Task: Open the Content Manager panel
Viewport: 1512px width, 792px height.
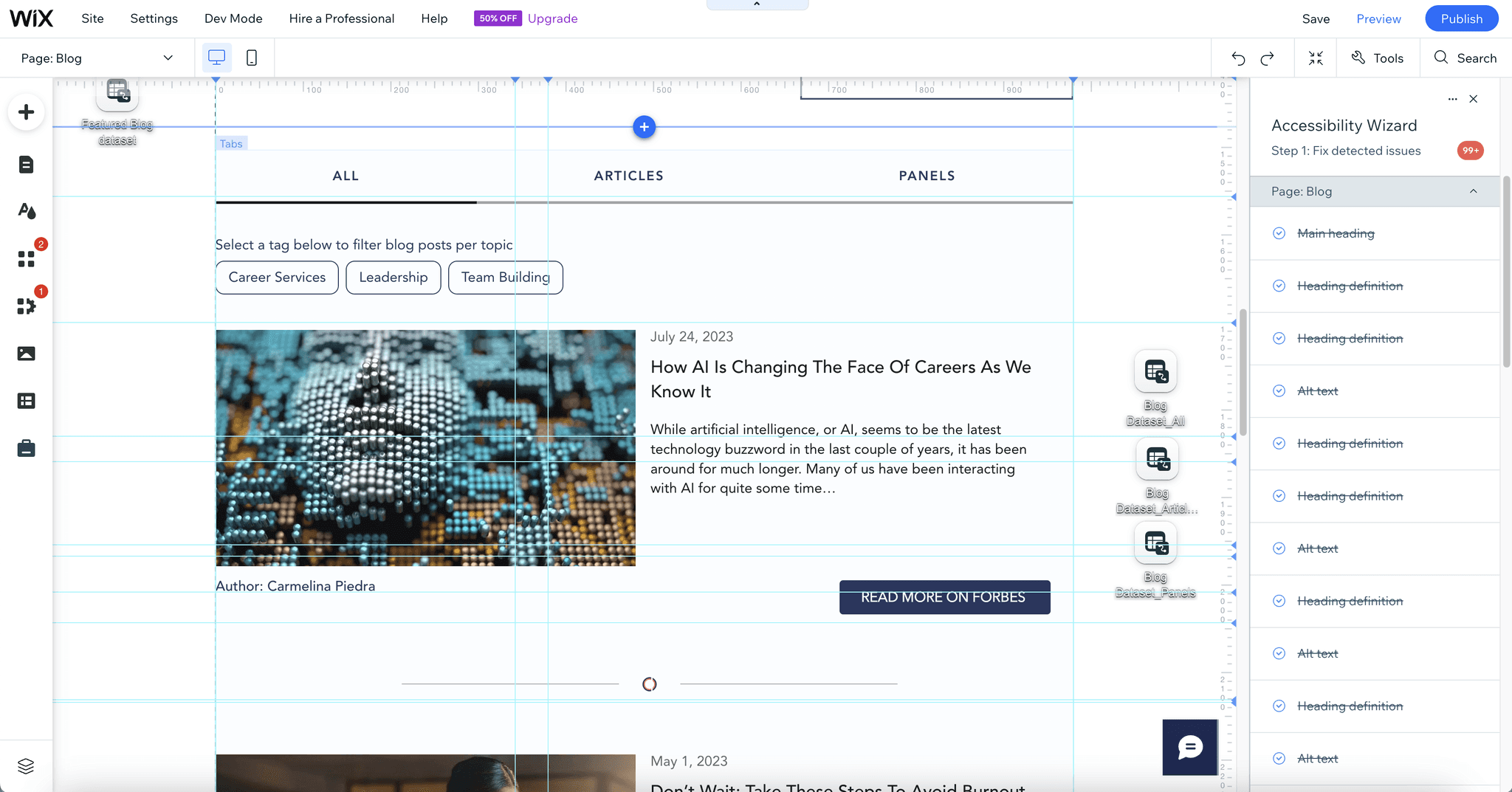Action: click(x=26, y=400)
